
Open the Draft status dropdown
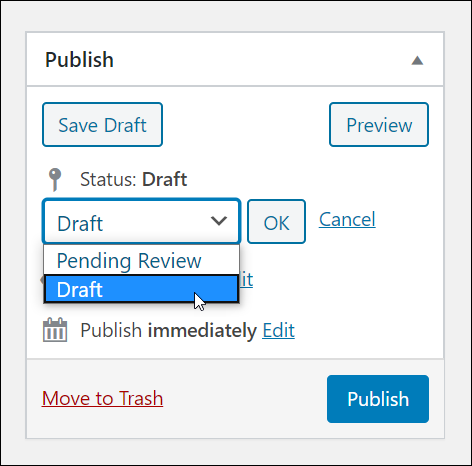coord(141,221)
